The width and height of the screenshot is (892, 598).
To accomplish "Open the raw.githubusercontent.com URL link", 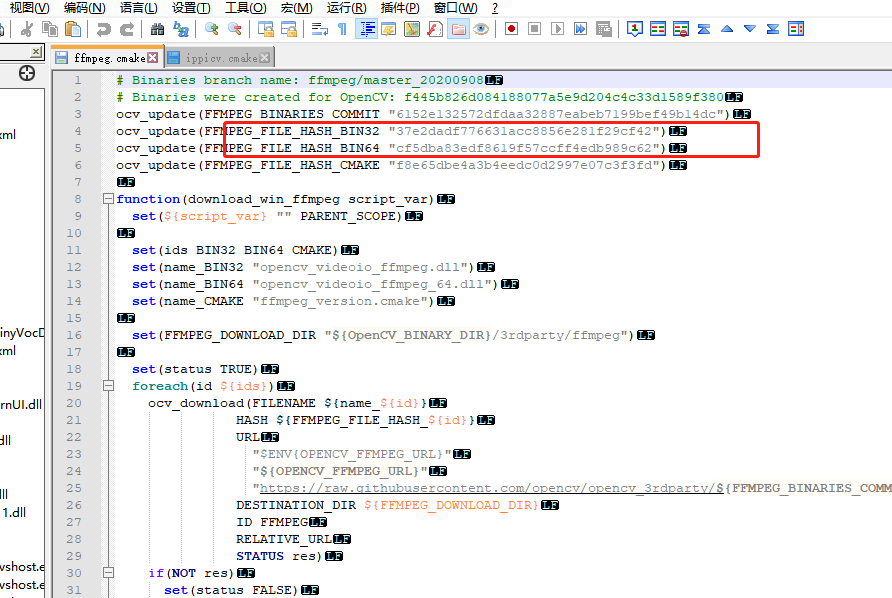I will [x=492, y=488].
